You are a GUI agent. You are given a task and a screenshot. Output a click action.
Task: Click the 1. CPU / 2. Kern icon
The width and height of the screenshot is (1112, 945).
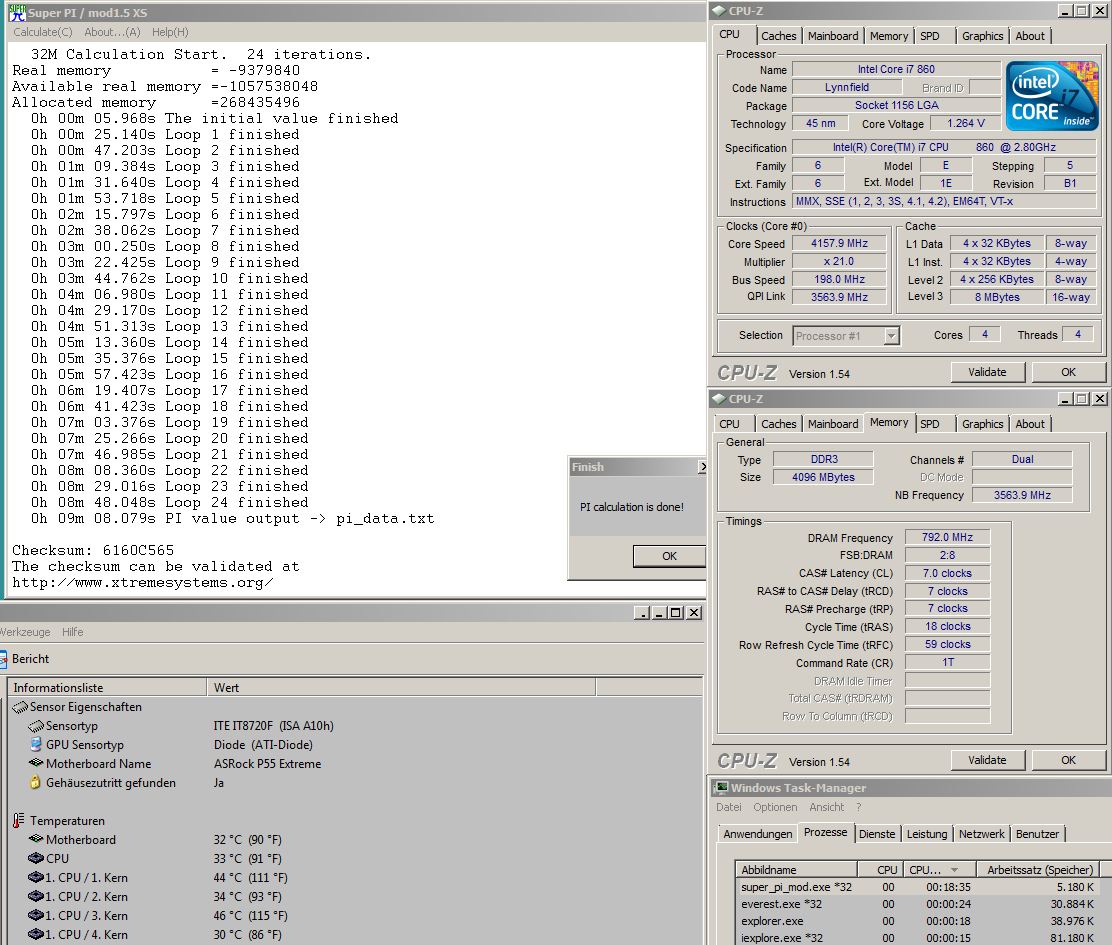pos(35,897)
